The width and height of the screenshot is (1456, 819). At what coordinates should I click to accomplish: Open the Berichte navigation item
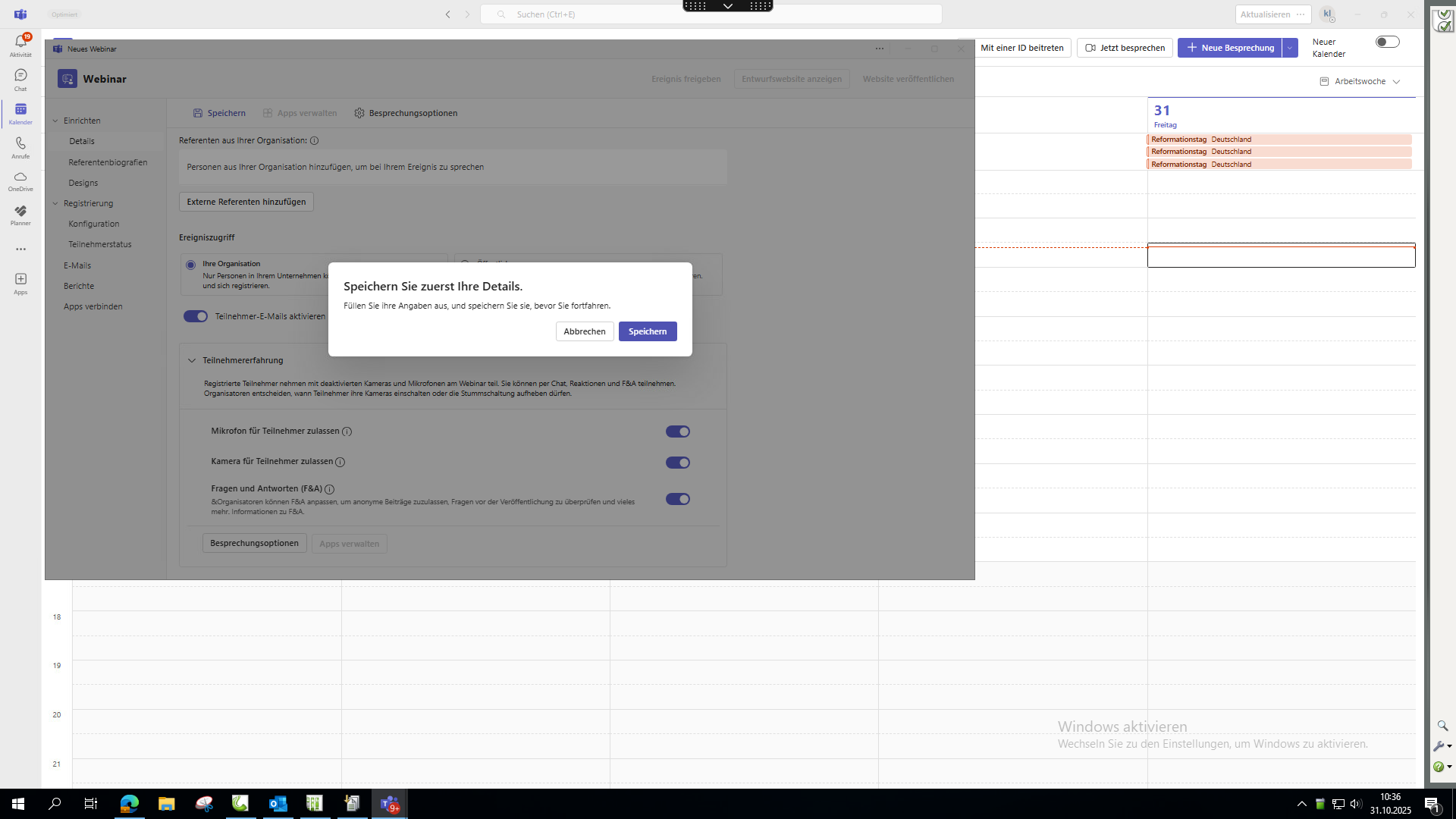(x=79, y=286)
